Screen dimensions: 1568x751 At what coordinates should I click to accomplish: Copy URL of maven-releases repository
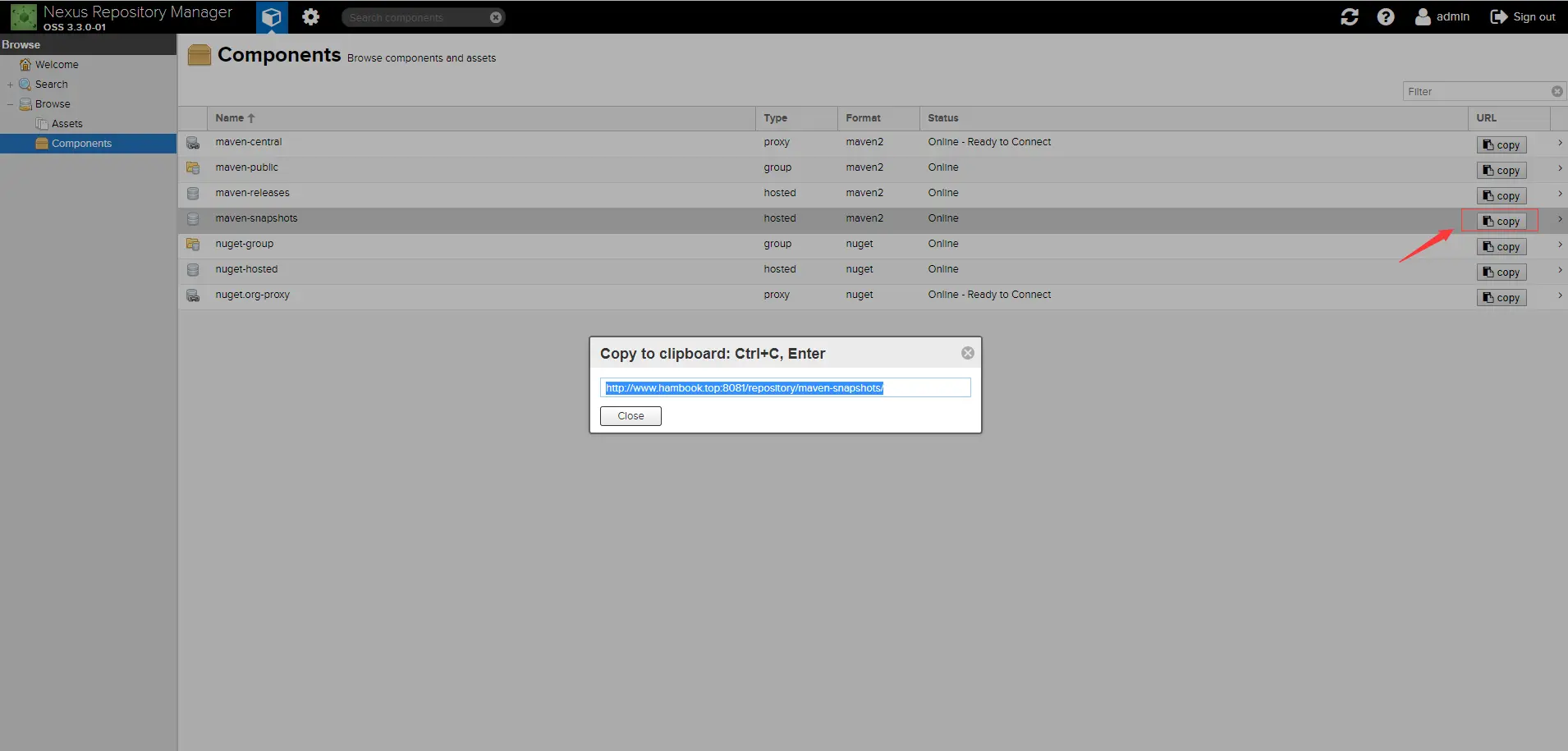click(1502, 196)
